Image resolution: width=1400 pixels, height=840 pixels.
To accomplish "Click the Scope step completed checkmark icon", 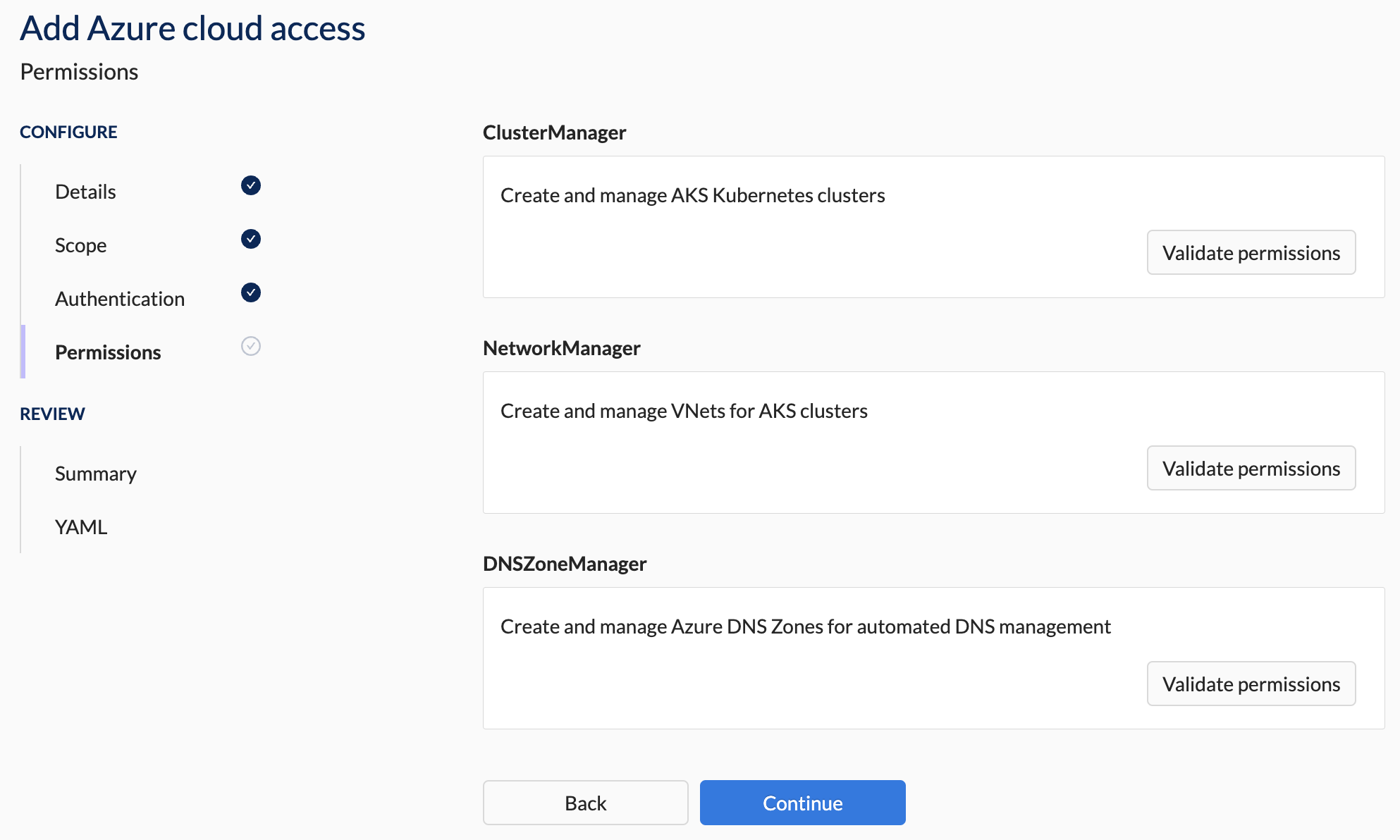I will pos(251,239).
